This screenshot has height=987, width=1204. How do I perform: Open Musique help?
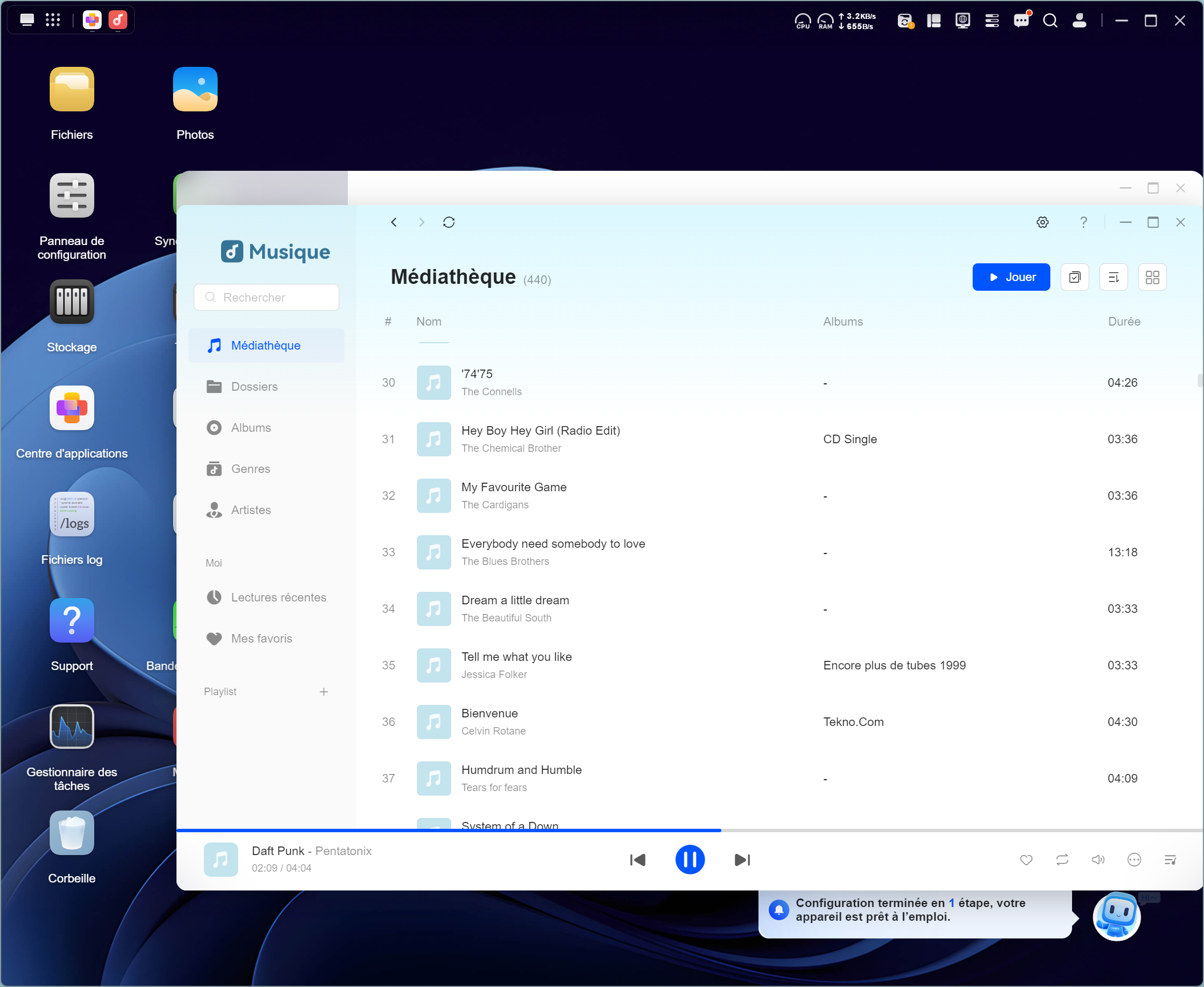1083,222
